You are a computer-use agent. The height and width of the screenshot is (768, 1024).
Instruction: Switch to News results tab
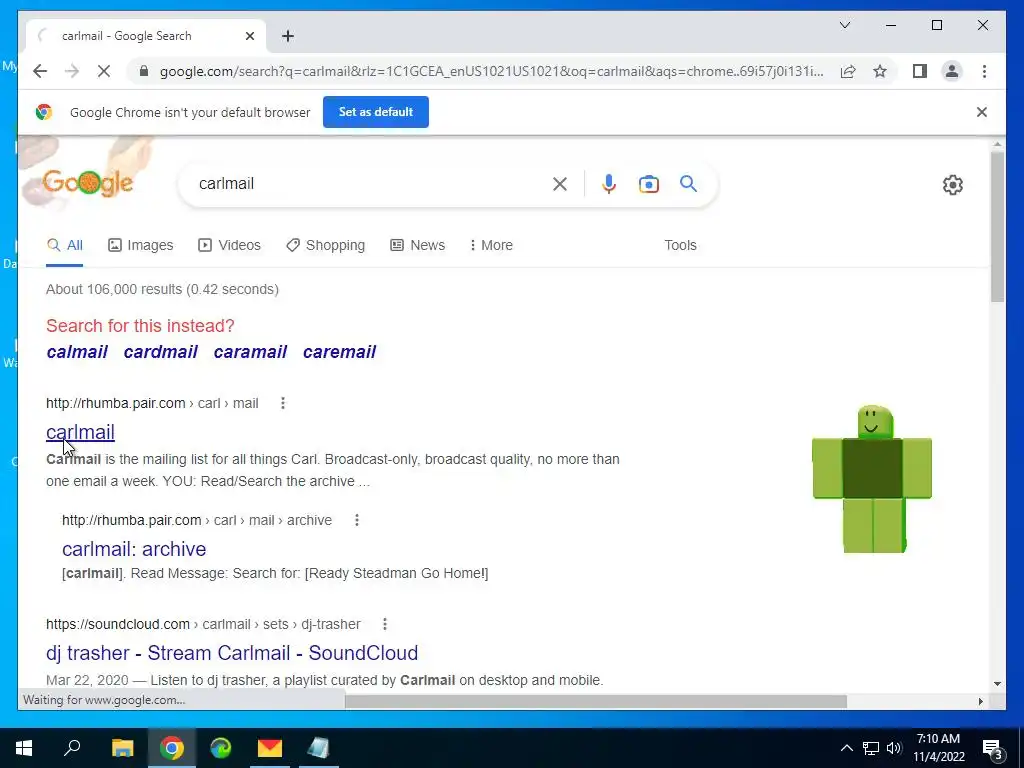pyautogui.click(x=417, y=246)
